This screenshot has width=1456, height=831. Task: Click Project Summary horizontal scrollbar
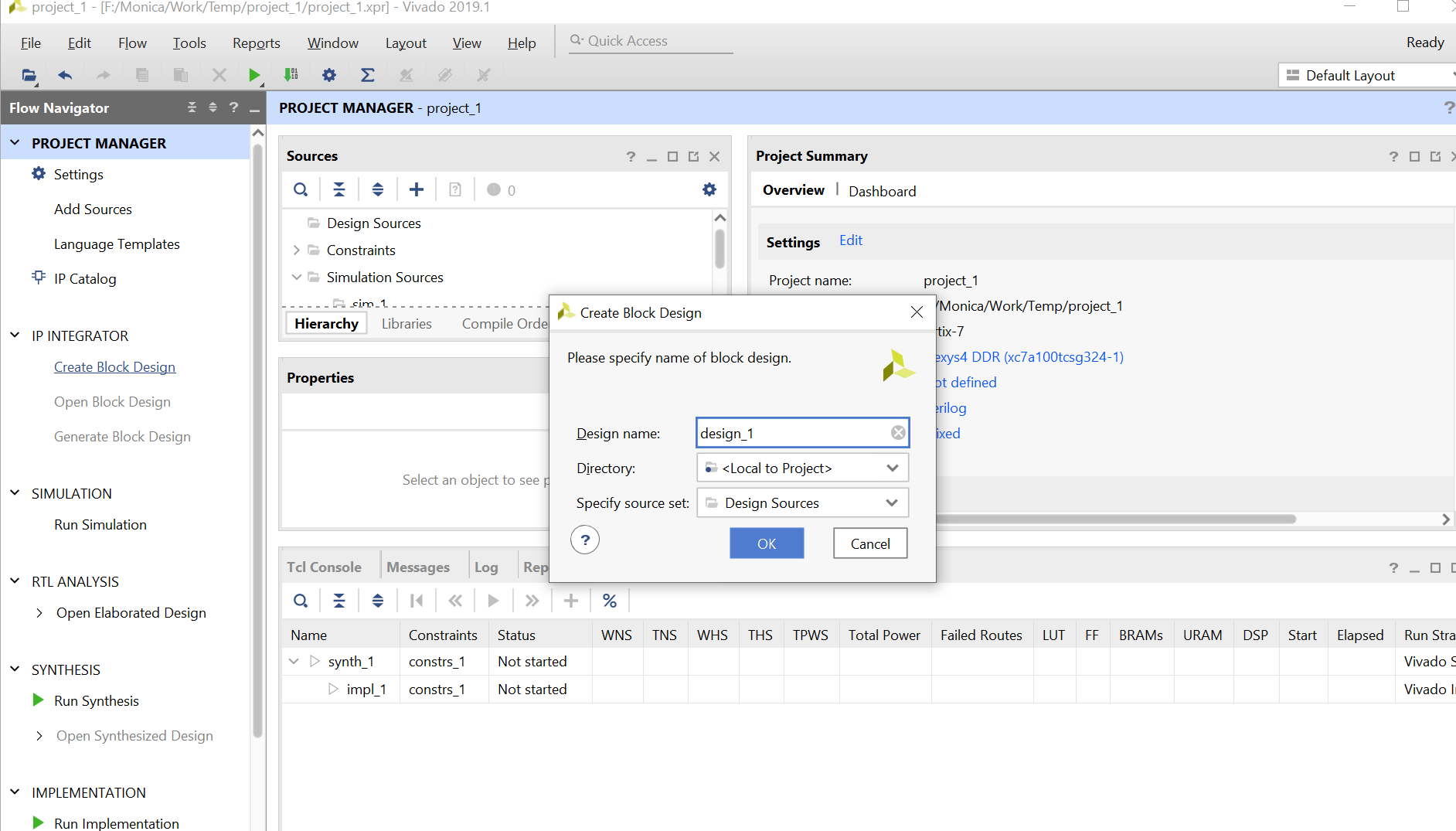(x=1114, y=519)
